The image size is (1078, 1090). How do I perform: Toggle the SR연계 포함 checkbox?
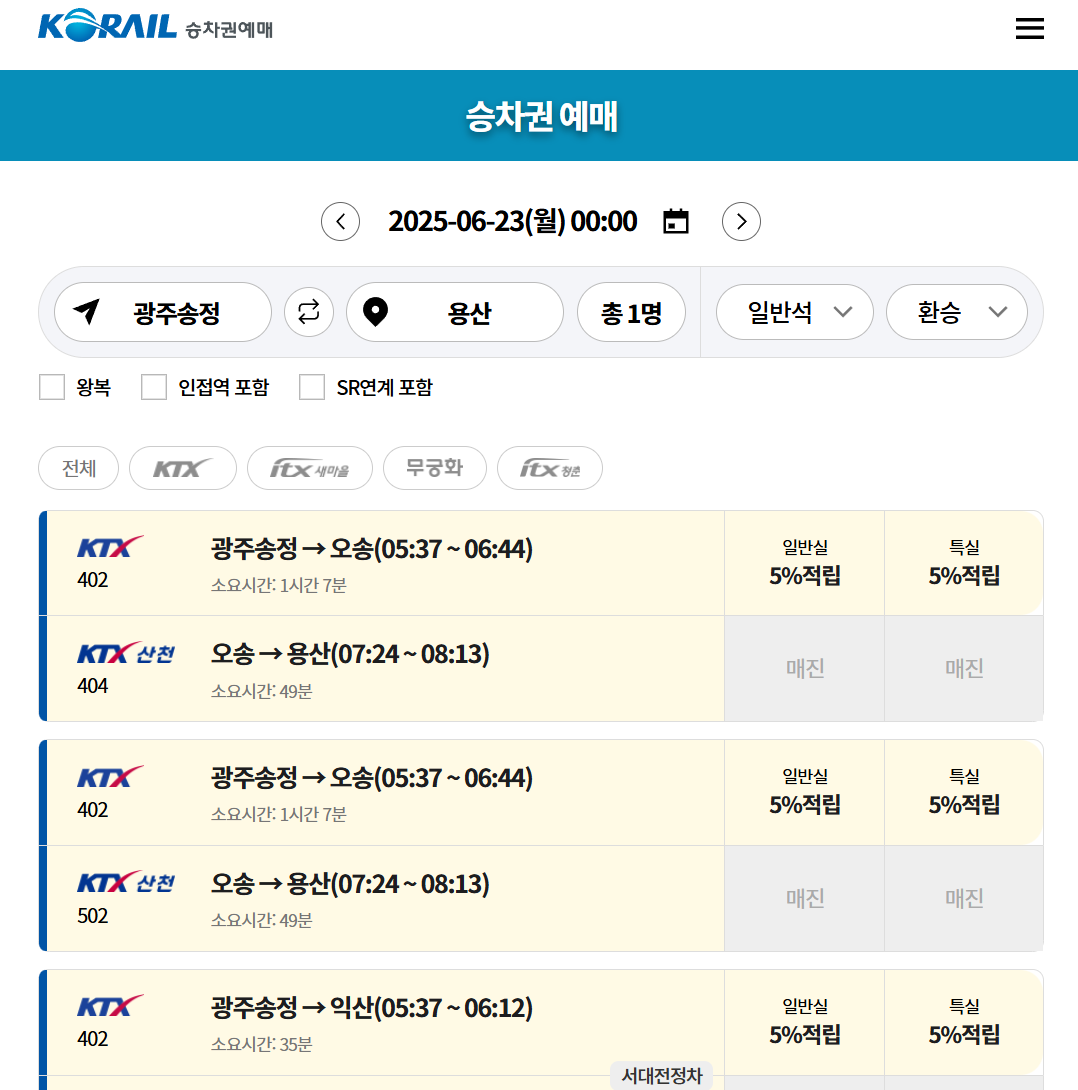pos(311,387)
